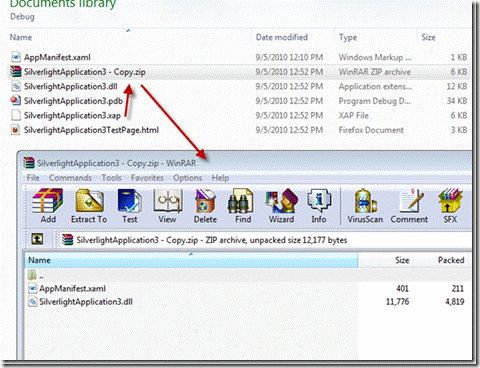Click the parent folder '..' icon
Viewport: 480px width, 368px height.
(x=32, y=275)
